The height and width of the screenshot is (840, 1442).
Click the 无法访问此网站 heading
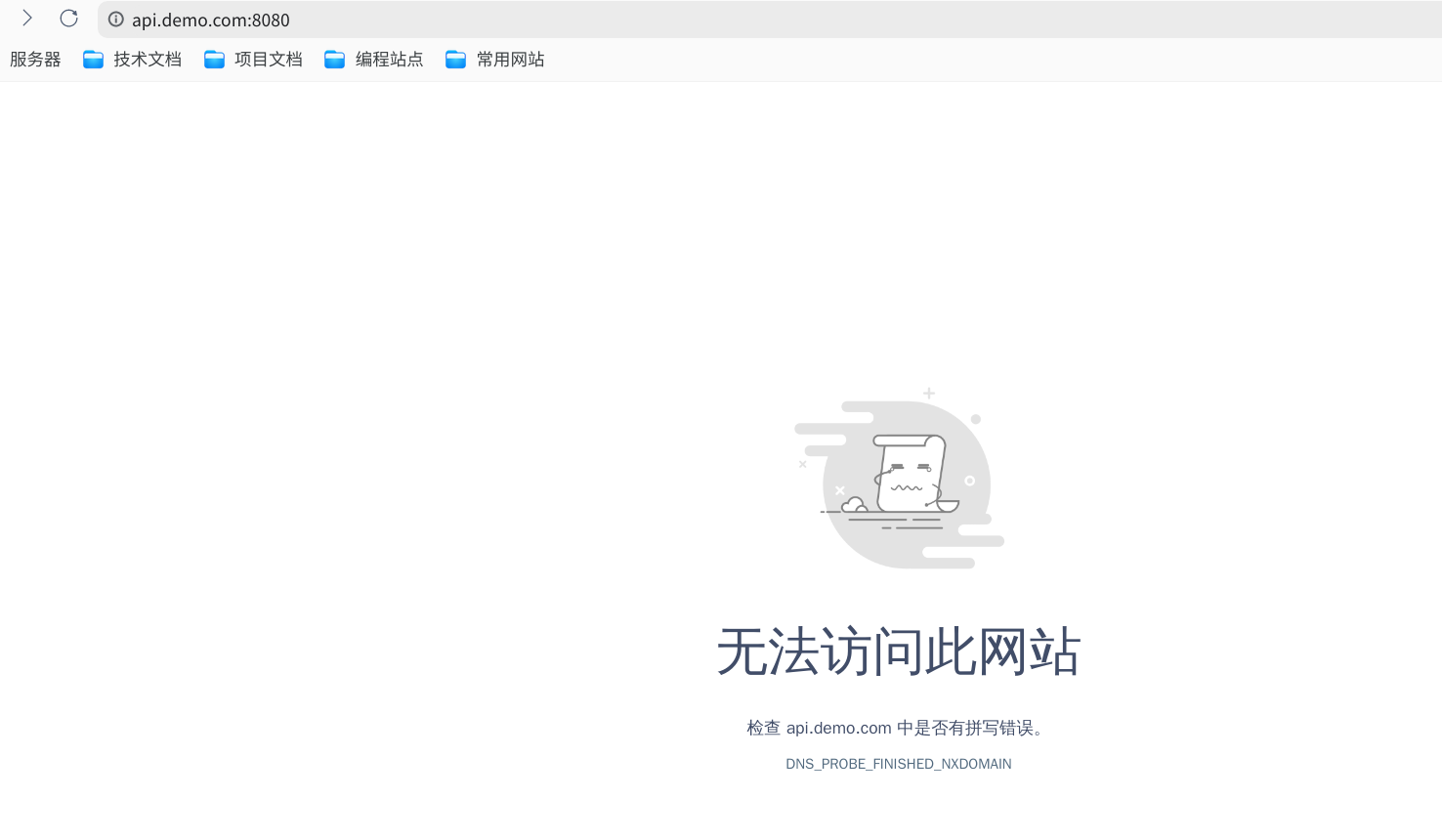click(899, 651)
